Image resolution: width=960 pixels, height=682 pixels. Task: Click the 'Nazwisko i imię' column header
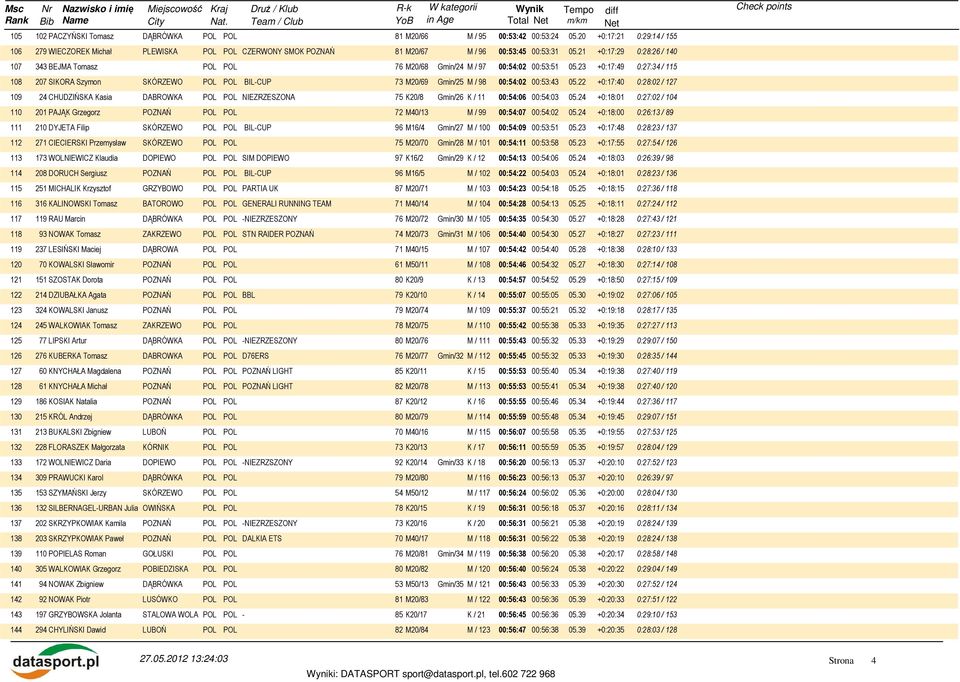click(x=98, y=9)
